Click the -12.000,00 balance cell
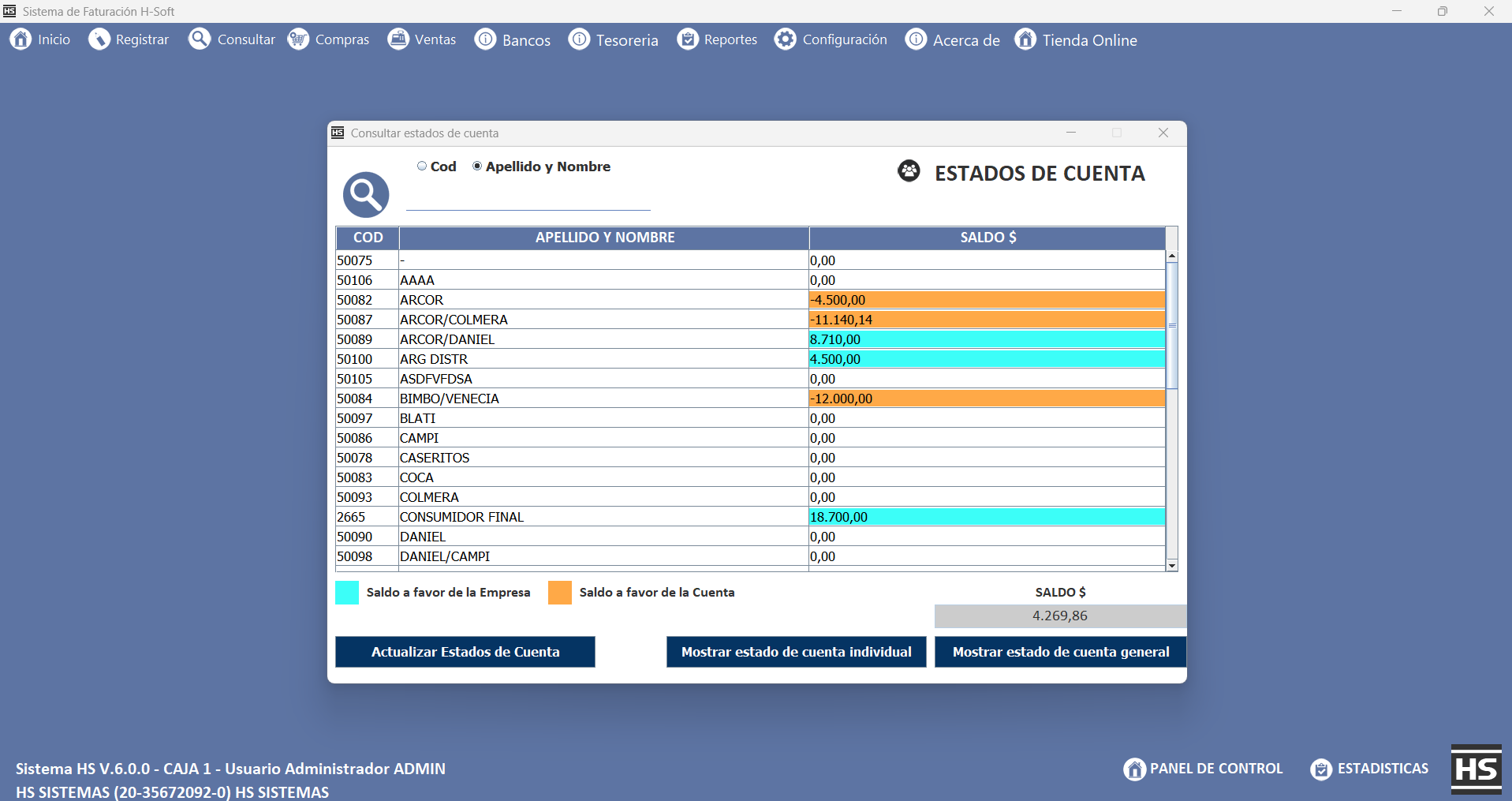Viewport: 1512px width, 801px height. (987, 399)
